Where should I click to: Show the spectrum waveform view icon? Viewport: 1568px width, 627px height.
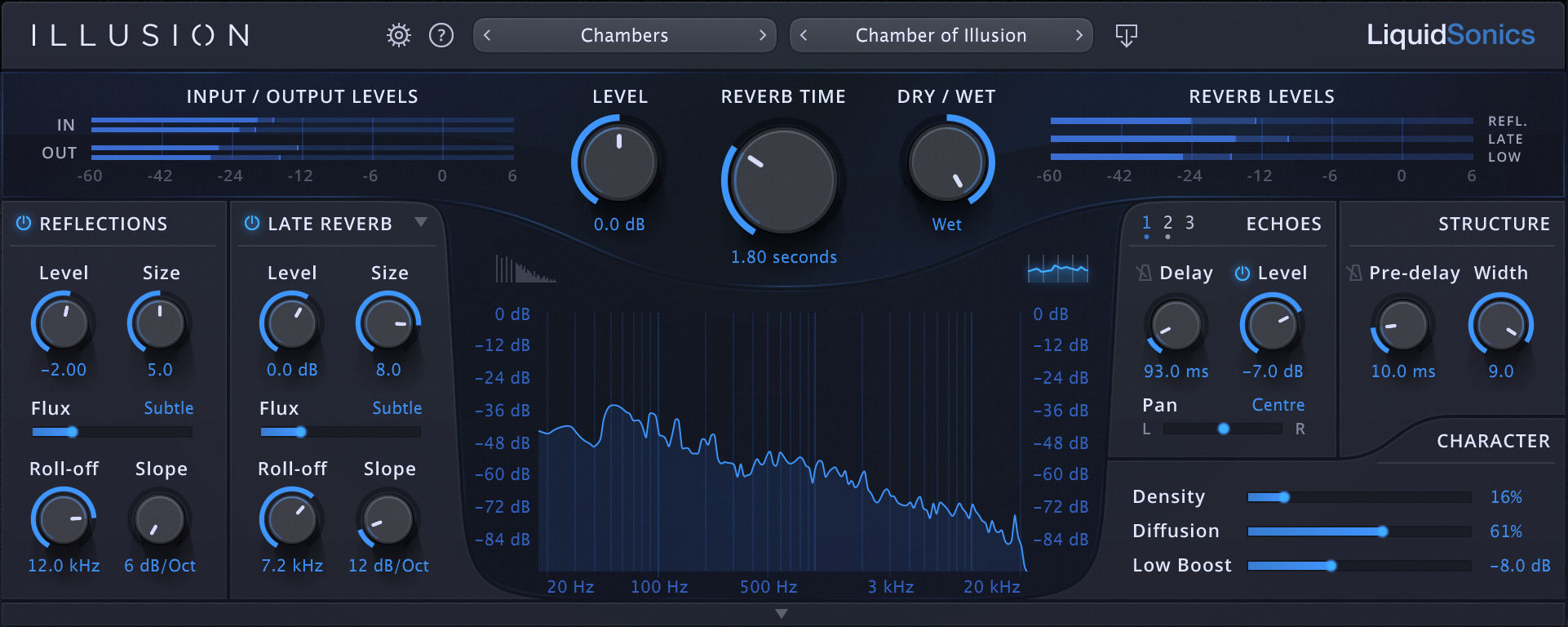click(1057, 269)
